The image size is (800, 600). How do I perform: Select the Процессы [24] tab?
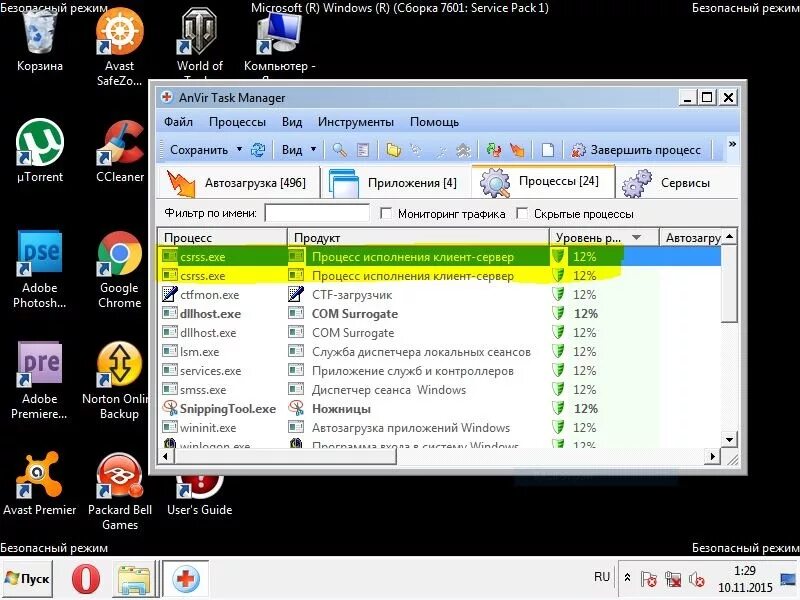[543, 181]
